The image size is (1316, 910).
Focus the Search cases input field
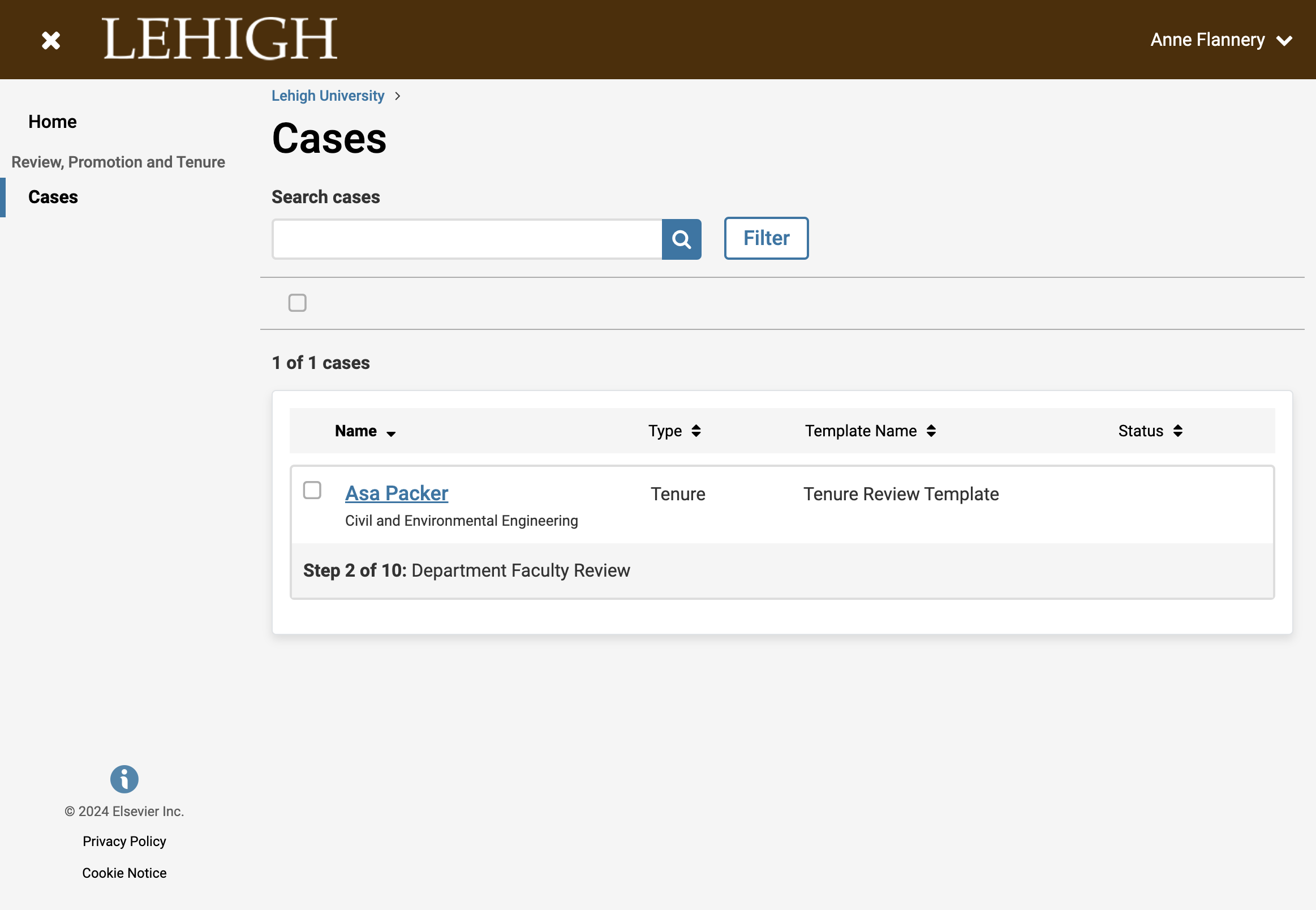tap(467, 239)
